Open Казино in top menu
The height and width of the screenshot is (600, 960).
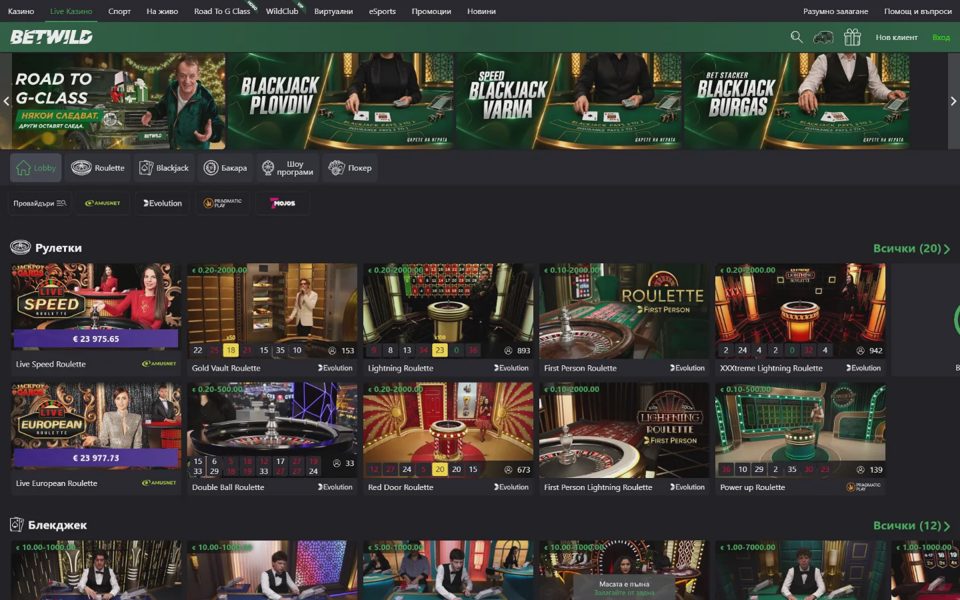tap(21, 11)
